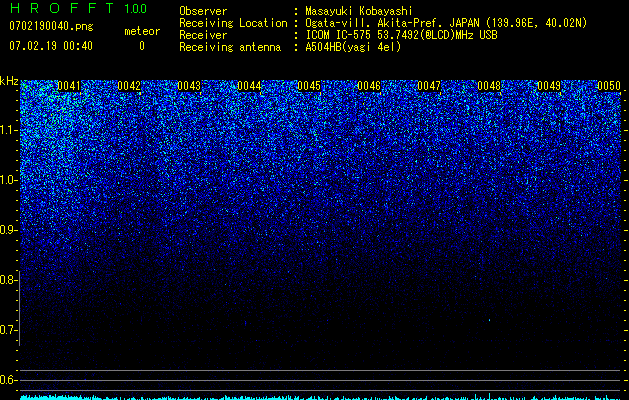Viewport: 629px width, 400px height.
Task: Click the 0050 time marker
Action: coord(609,86)
